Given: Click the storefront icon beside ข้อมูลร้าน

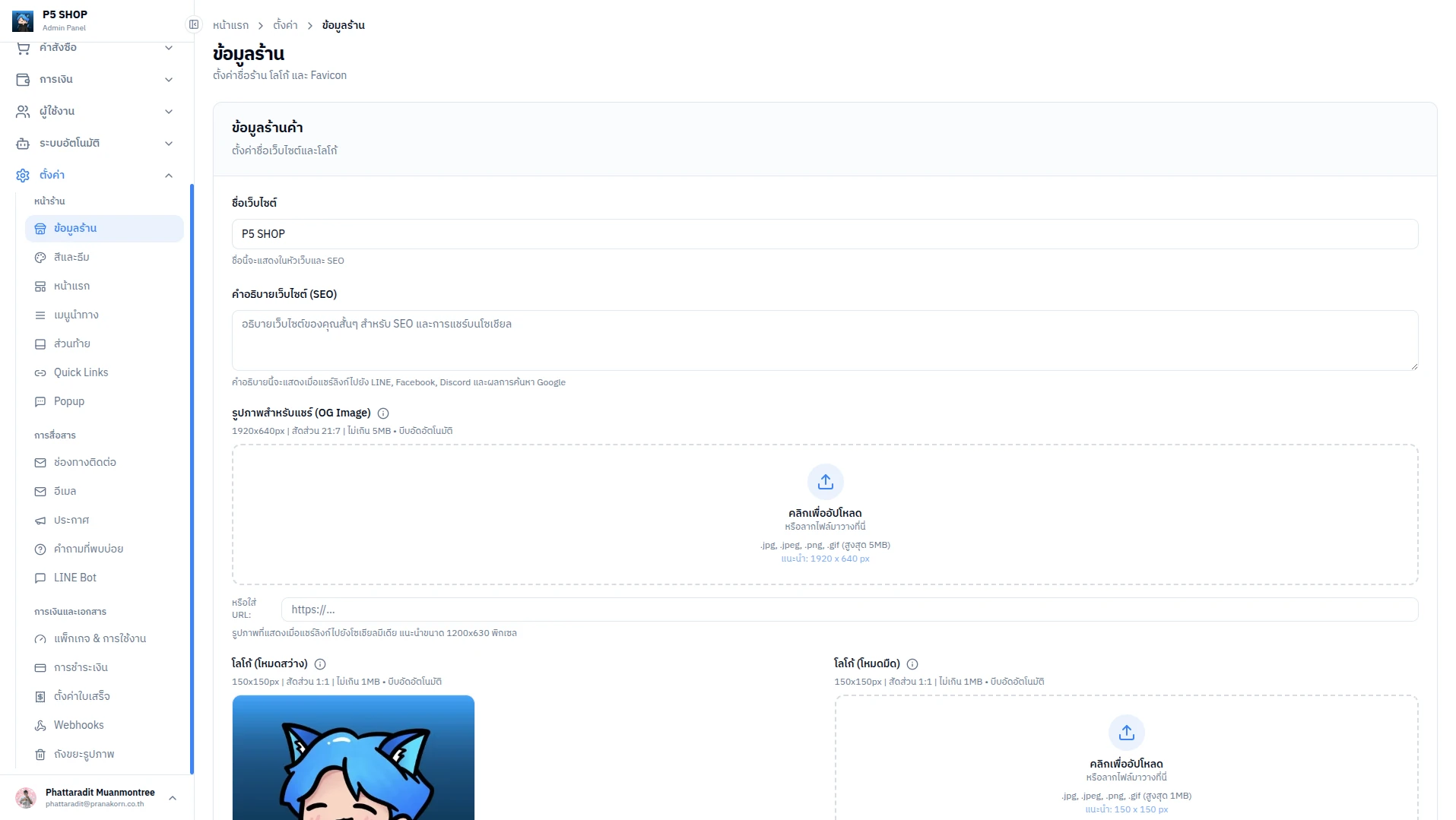Looking at the screenshot, I should point(40,229).
